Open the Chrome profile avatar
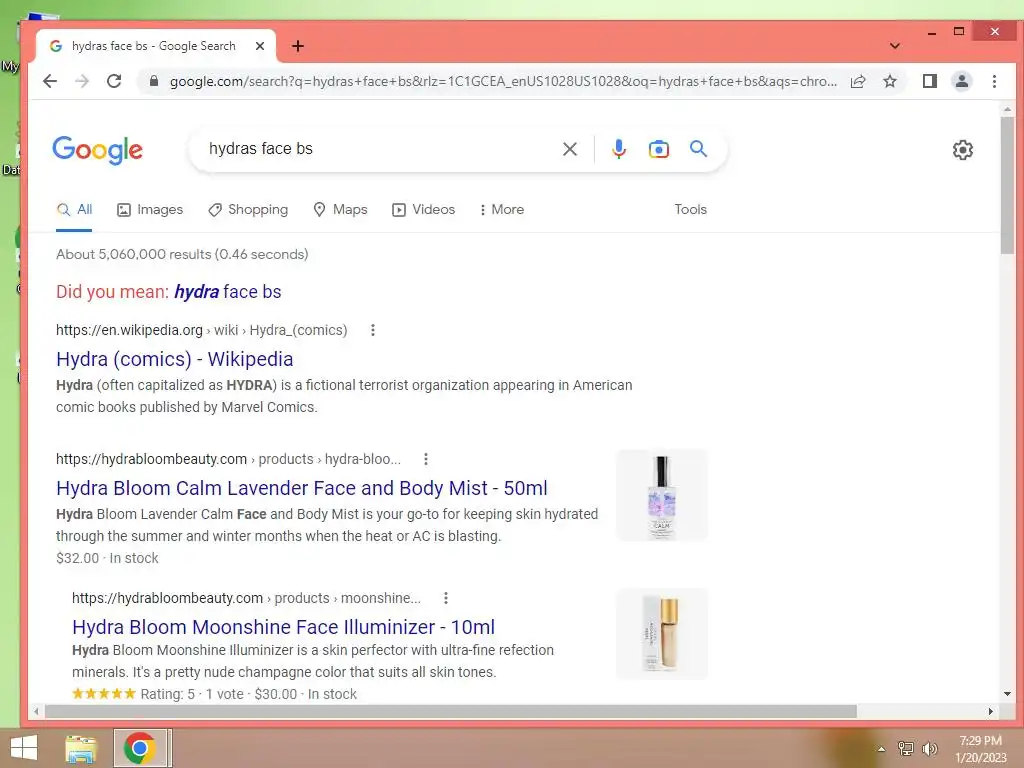This screenshot has width=1024, height=768. pos(962,81)
